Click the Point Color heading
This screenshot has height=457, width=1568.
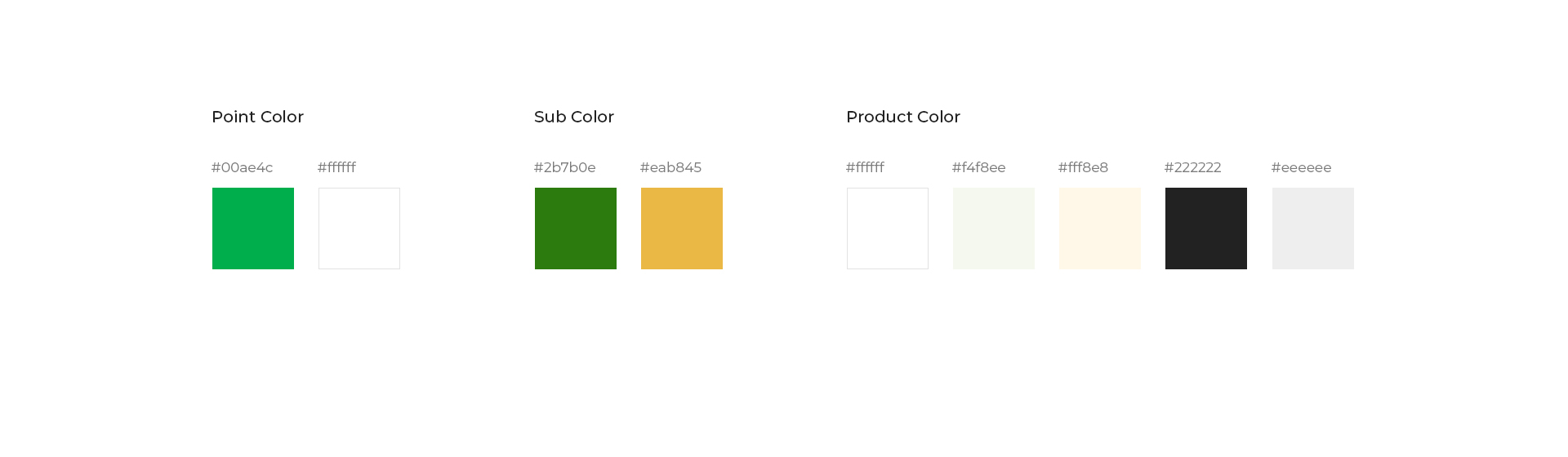coord(258,117)
